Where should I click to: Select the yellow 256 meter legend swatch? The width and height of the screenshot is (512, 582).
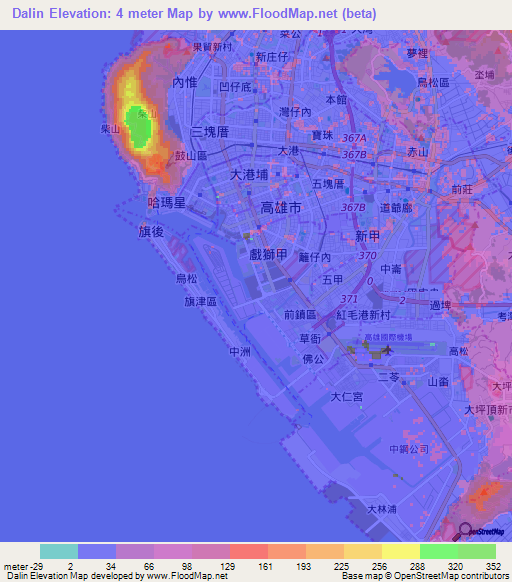click(x=401, y=551)
